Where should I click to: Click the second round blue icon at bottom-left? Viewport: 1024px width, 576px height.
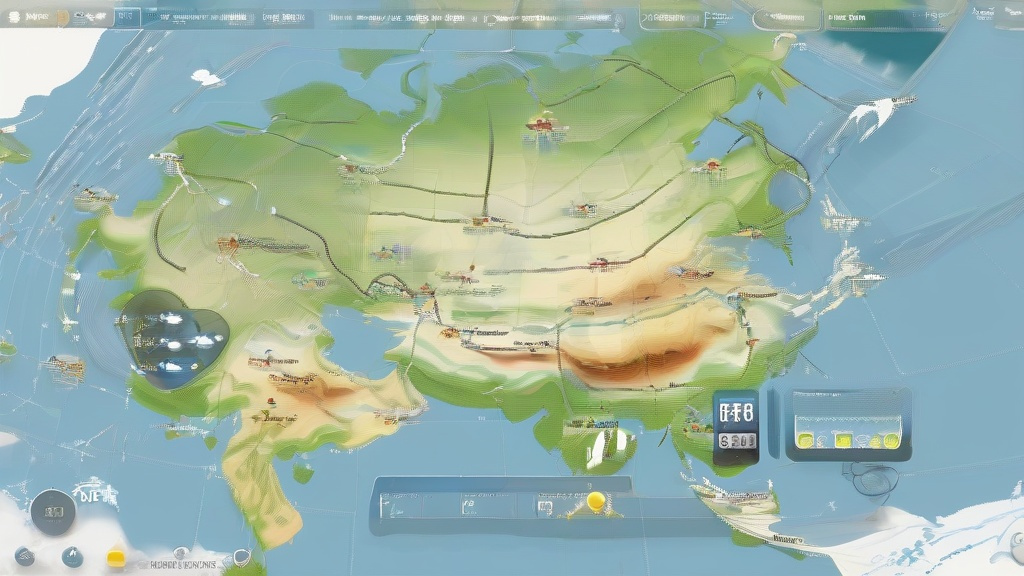(x=72, y=557)
